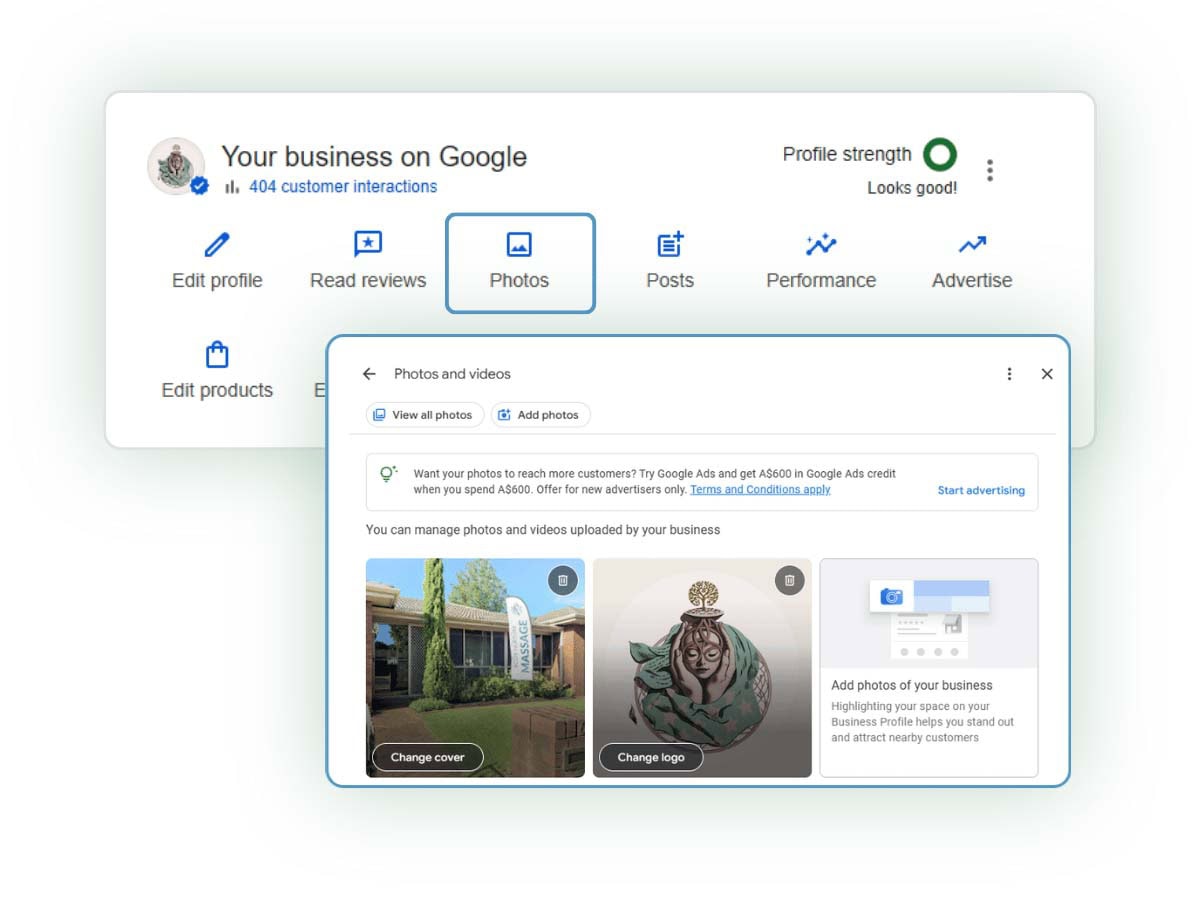Open the logo artwork thumbnail

pyautogui.click(x=702, y=668)
